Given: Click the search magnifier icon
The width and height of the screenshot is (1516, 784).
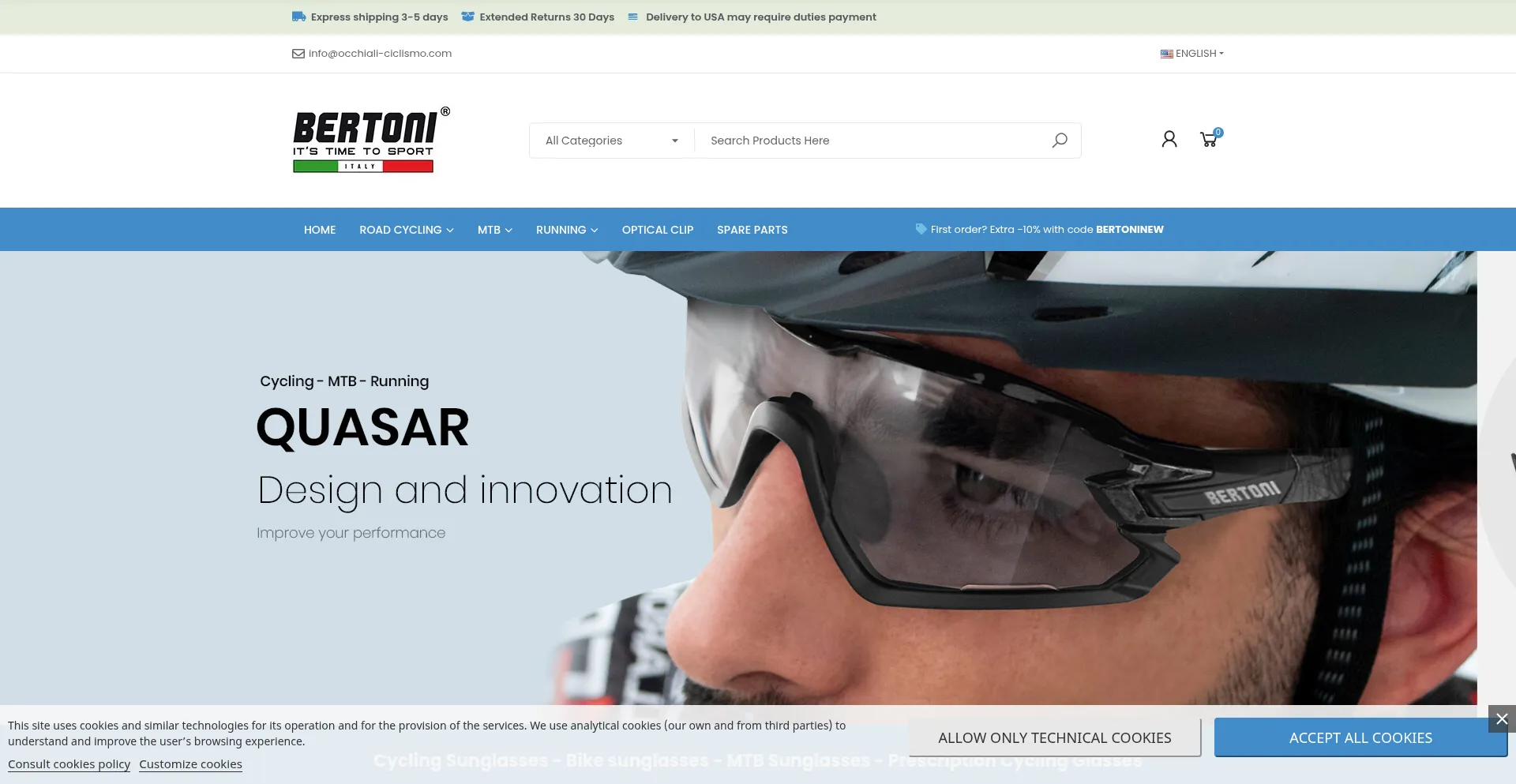Looking at the screenshot, I should [x=1060, y=141].
